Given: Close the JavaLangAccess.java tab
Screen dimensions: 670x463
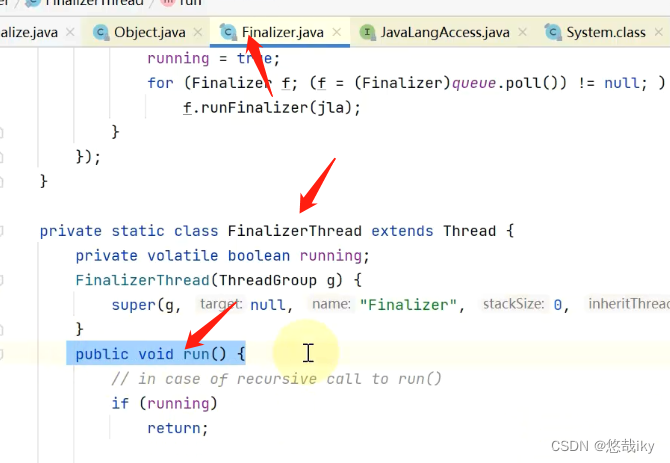Looking at the screenshot, I should click(522, 32).
